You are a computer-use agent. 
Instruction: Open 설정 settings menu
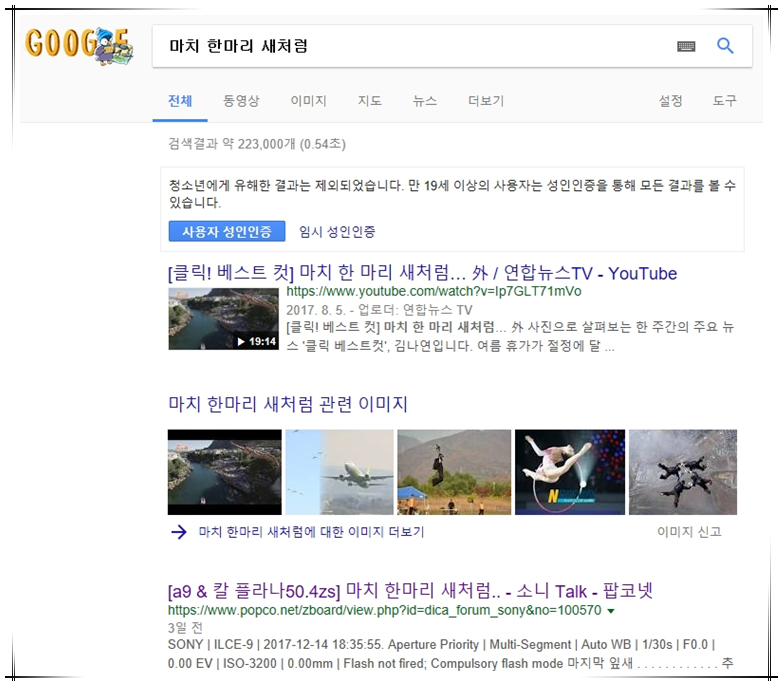click(x=670, y=101)
